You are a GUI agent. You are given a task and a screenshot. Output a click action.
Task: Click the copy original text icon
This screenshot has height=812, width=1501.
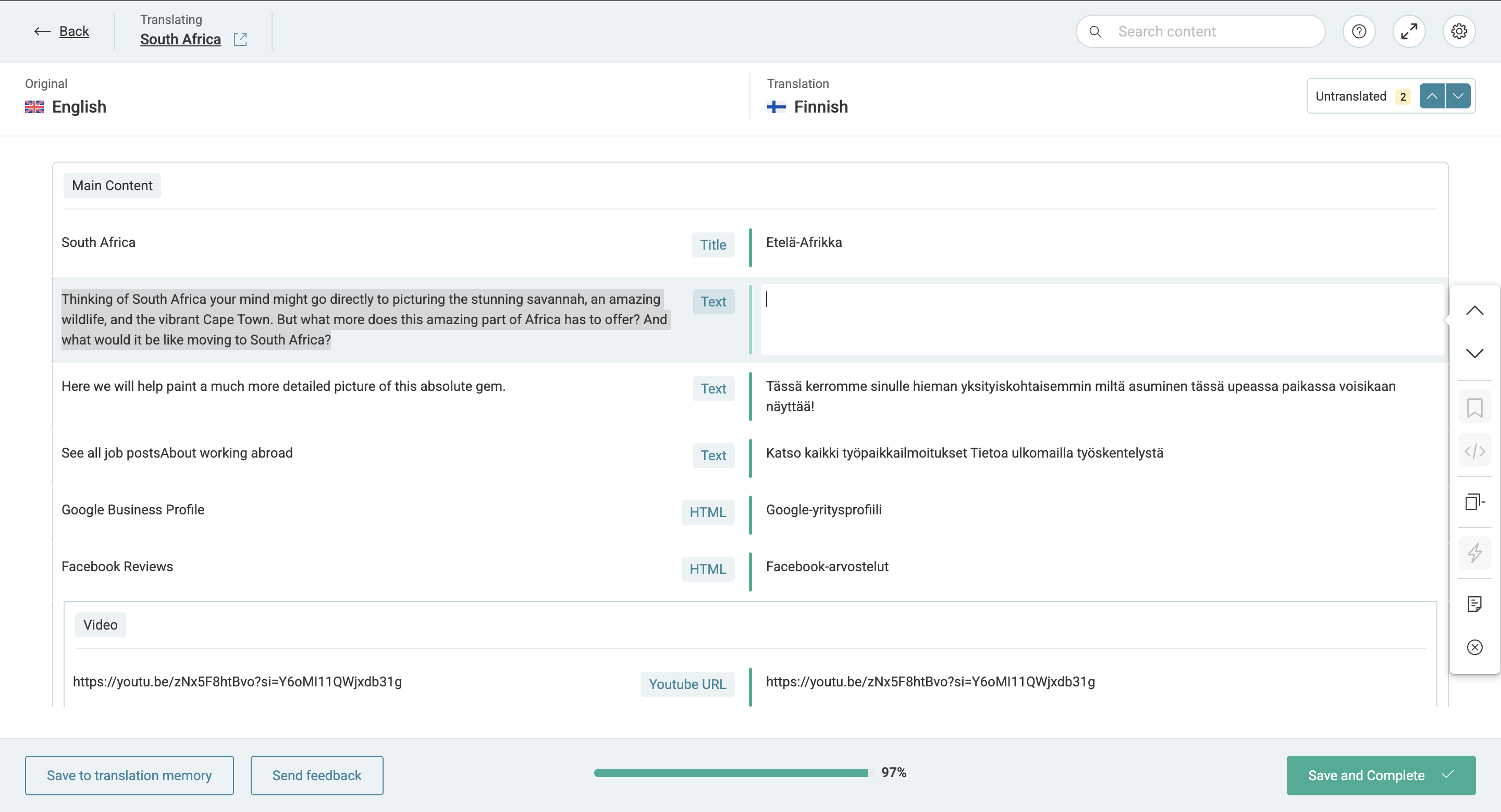click(x=1474, y=501)
